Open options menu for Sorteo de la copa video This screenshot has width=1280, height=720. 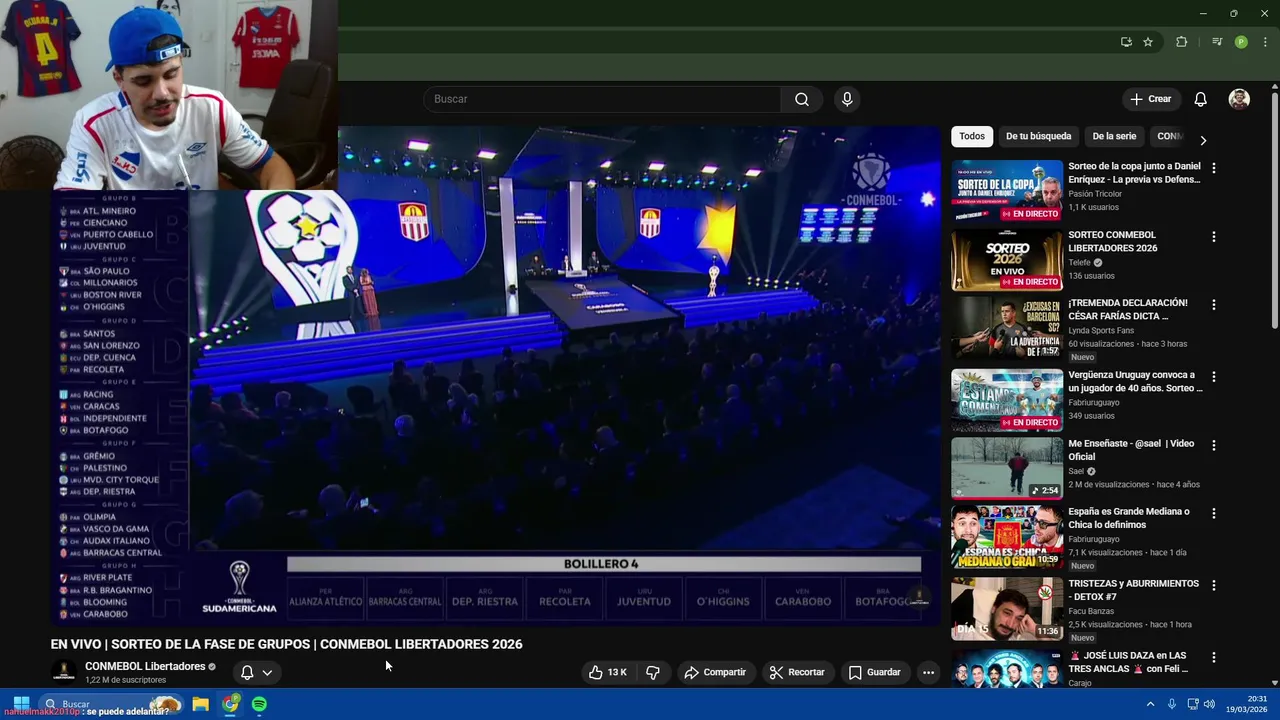click(1213, 168)
